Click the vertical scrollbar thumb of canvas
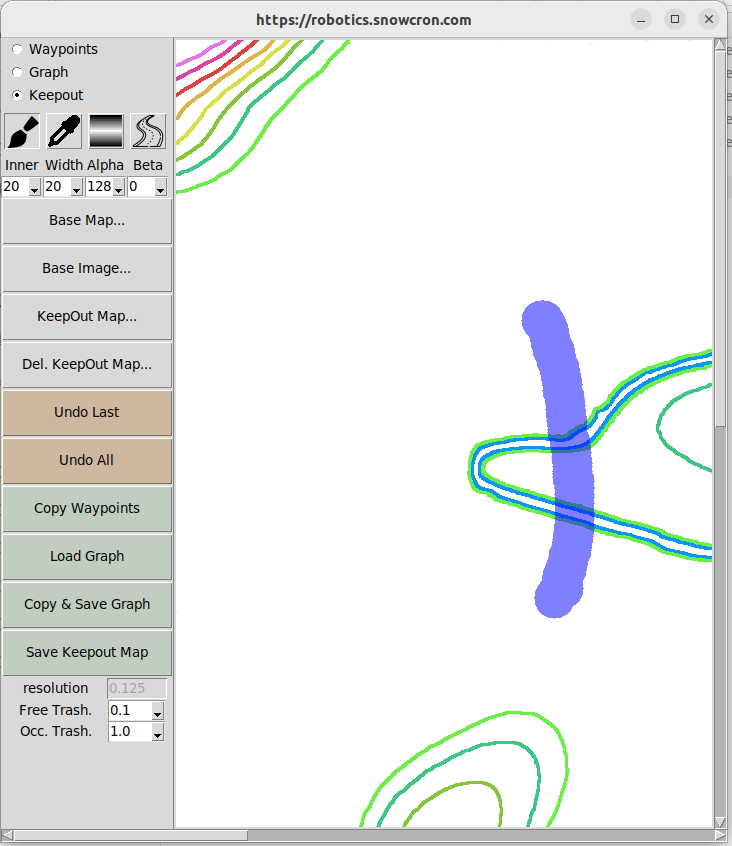 pyautogui.click(x=720, y=238)
